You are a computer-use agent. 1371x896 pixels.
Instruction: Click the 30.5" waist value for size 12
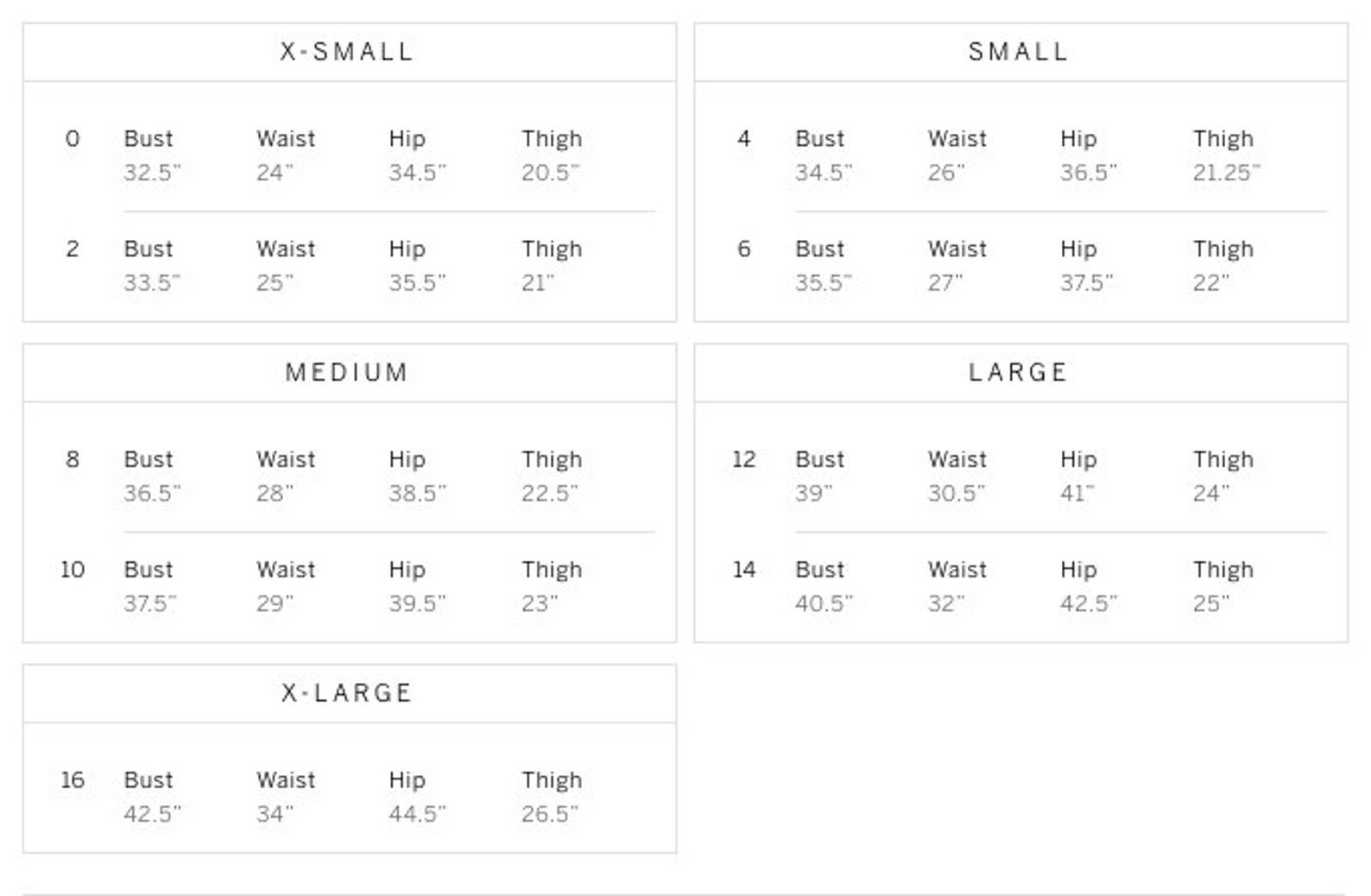(957, 493)
